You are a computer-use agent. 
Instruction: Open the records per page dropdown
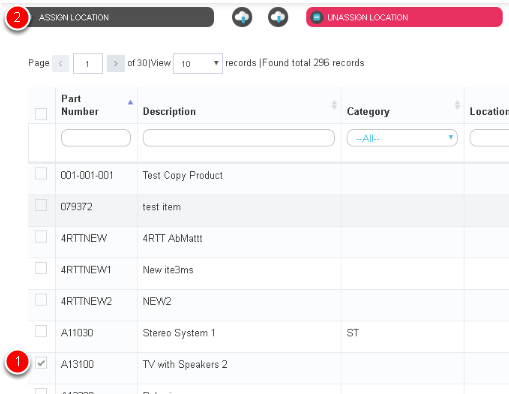click(198, 63)
